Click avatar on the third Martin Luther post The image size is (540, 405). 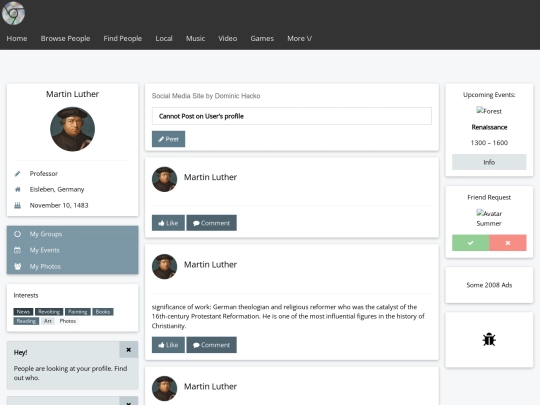(165, 388)
